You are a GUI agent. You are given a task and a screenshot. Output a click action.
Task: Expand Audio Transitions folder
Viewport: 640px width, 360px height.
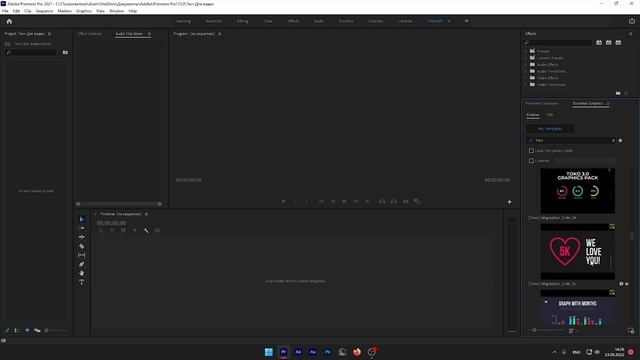tap(526, 71)
